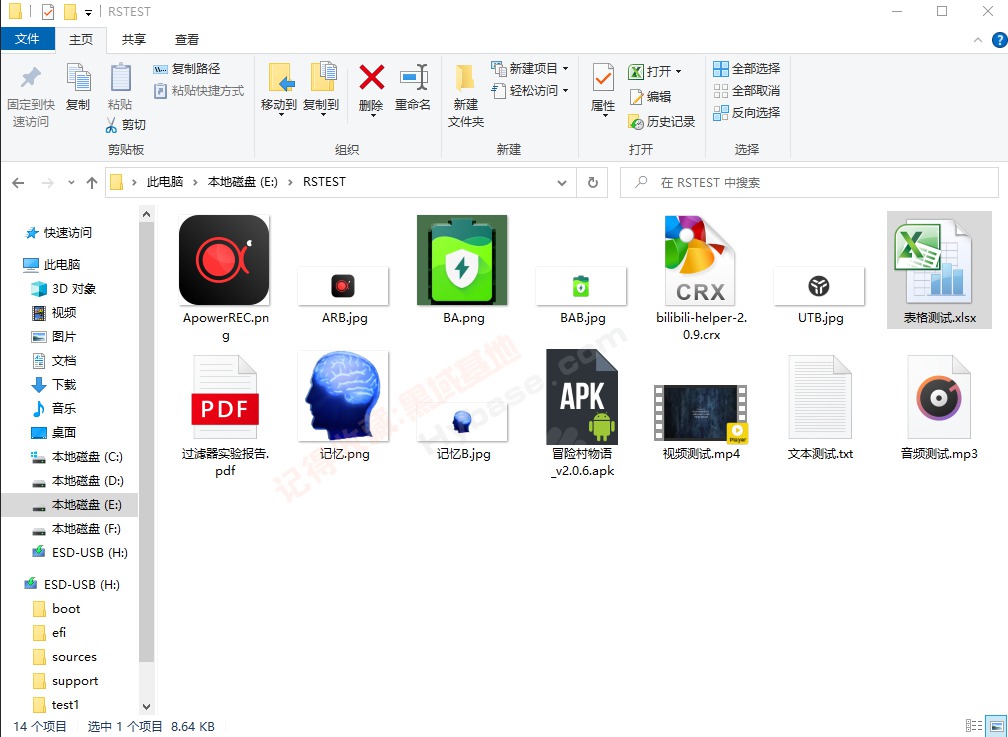Click Paste shortcut (粘贴快捷方式)
This screenshot has height=737, width=1008.
click(x=199, y=91)
